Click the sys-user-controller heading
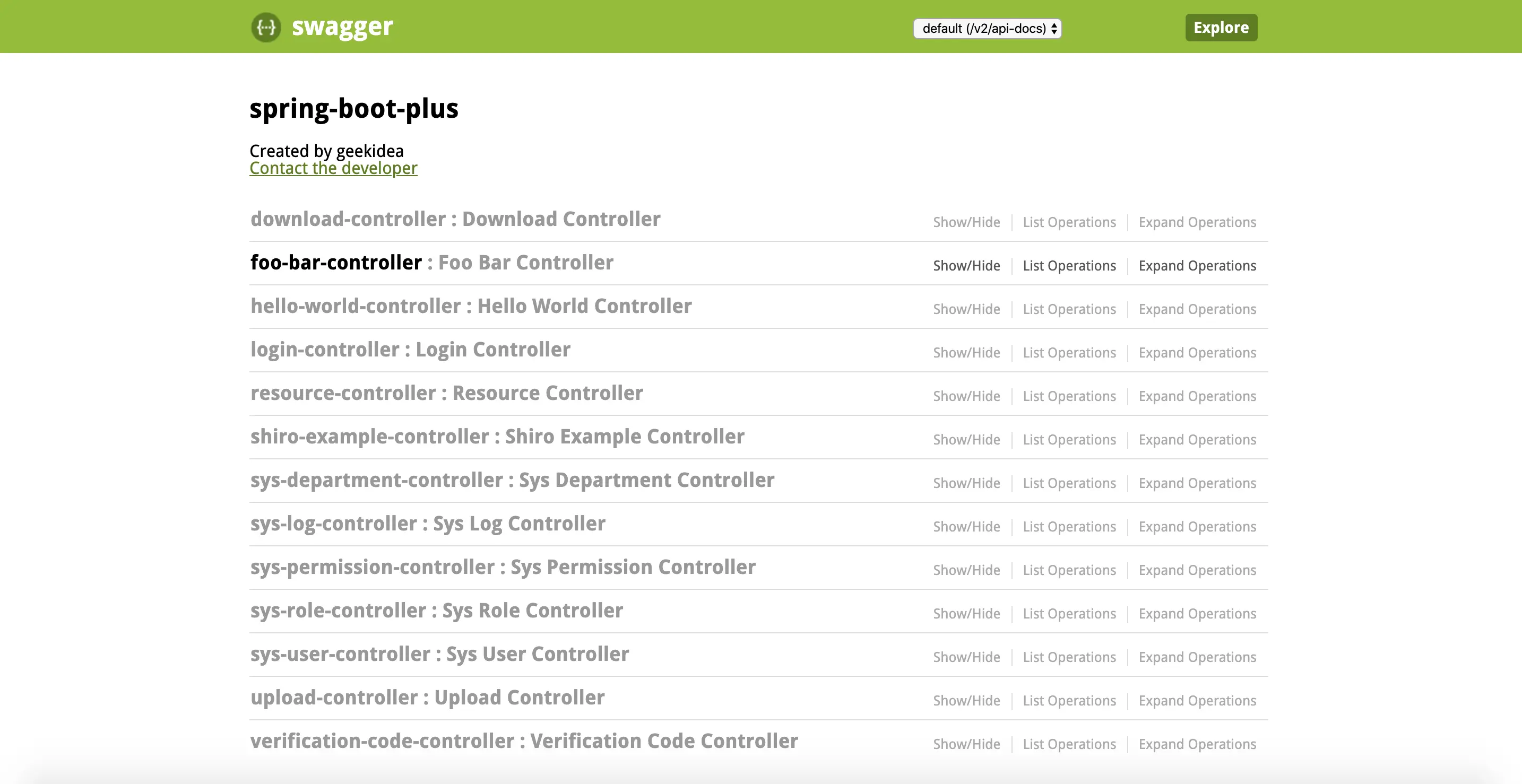Image resolution: width=1522 pixels, height=784 pixels. (x=340, y=654)
